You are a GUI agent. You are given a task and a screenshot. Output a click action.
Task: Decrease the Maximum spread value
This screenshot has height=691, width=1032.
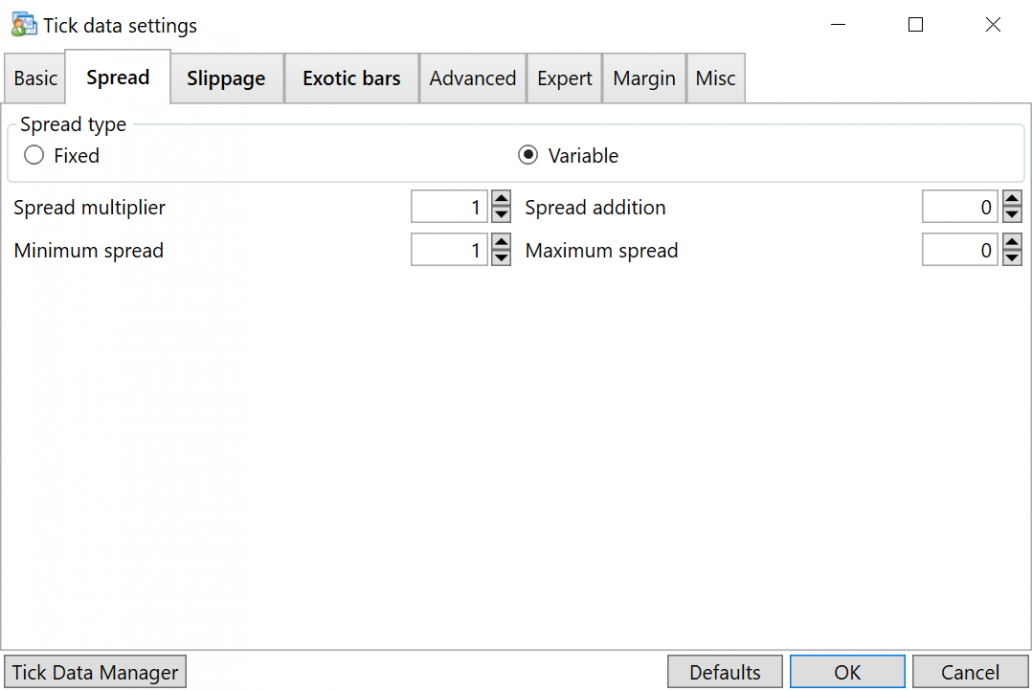1011,256
